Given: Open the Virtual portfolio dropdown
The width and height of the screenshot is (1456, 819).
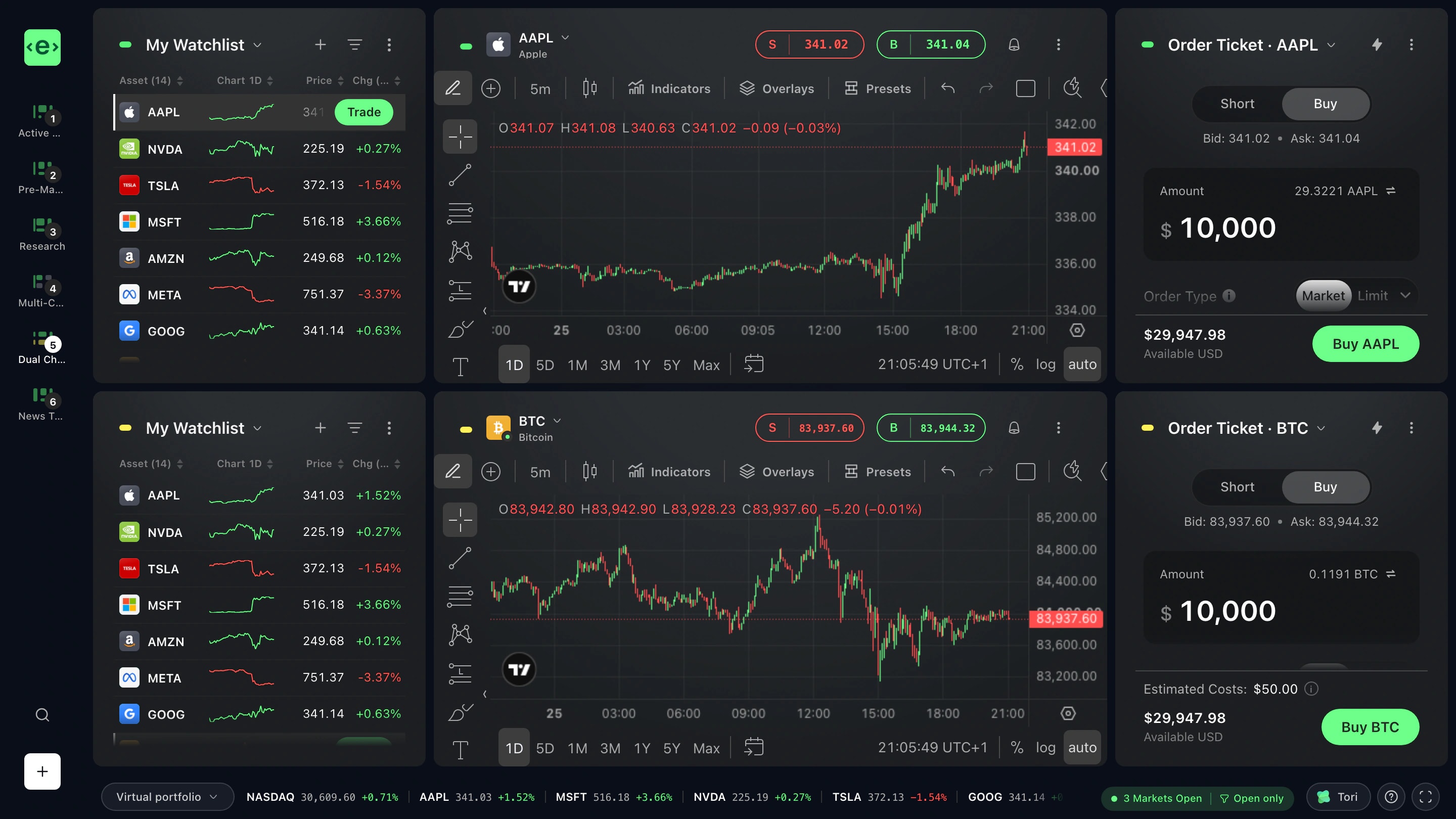Looking at the screenshot, I should 167,797.
